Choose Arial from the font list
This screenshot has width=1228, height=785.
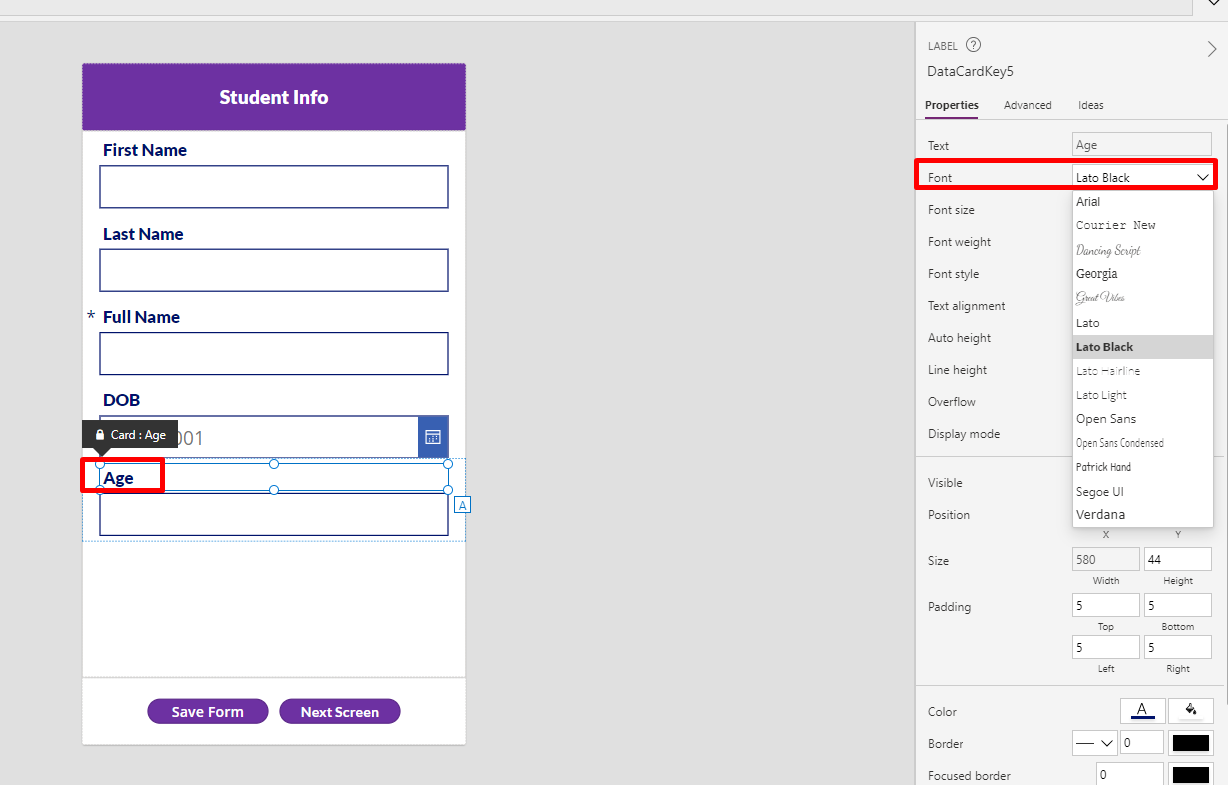pos(1142,202)
